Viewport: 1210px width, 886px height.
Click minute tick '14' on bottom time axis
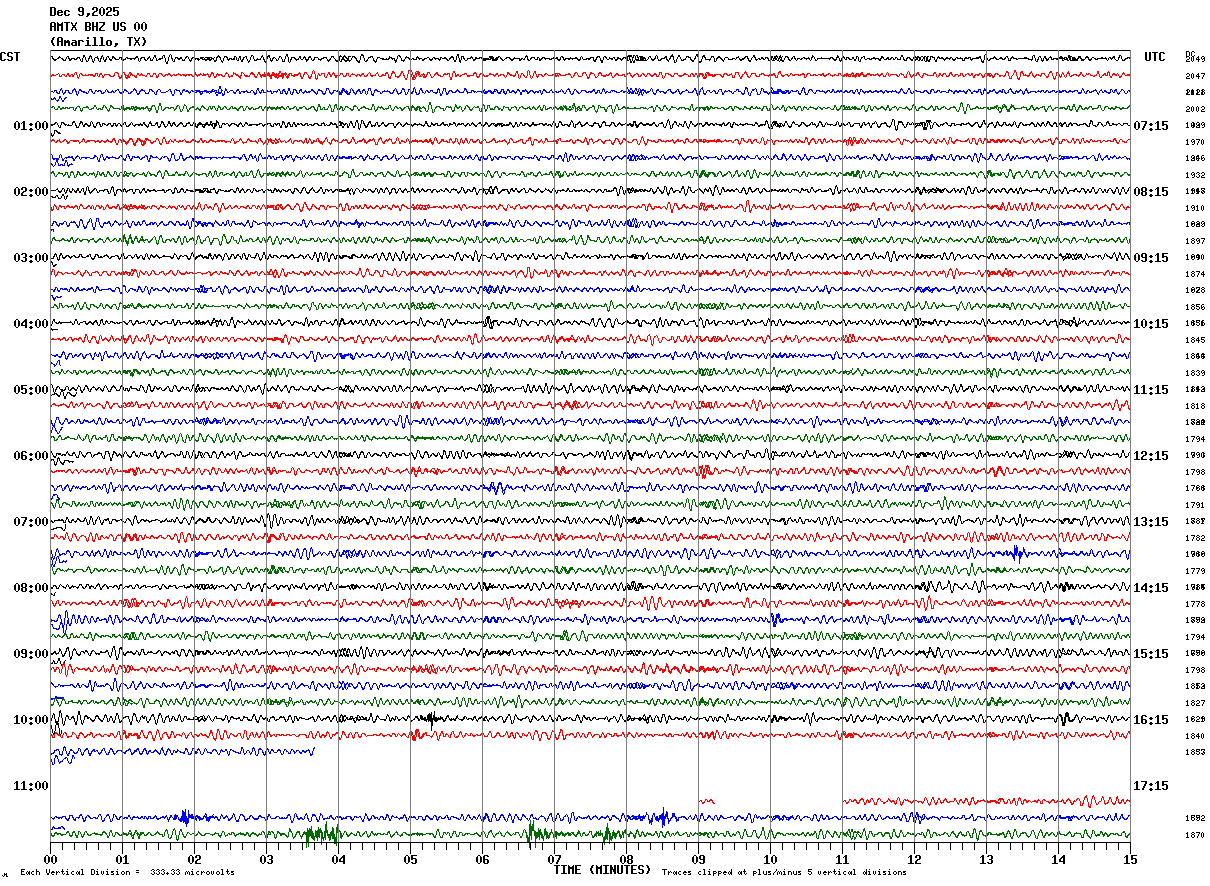(x=1058, y=859)
